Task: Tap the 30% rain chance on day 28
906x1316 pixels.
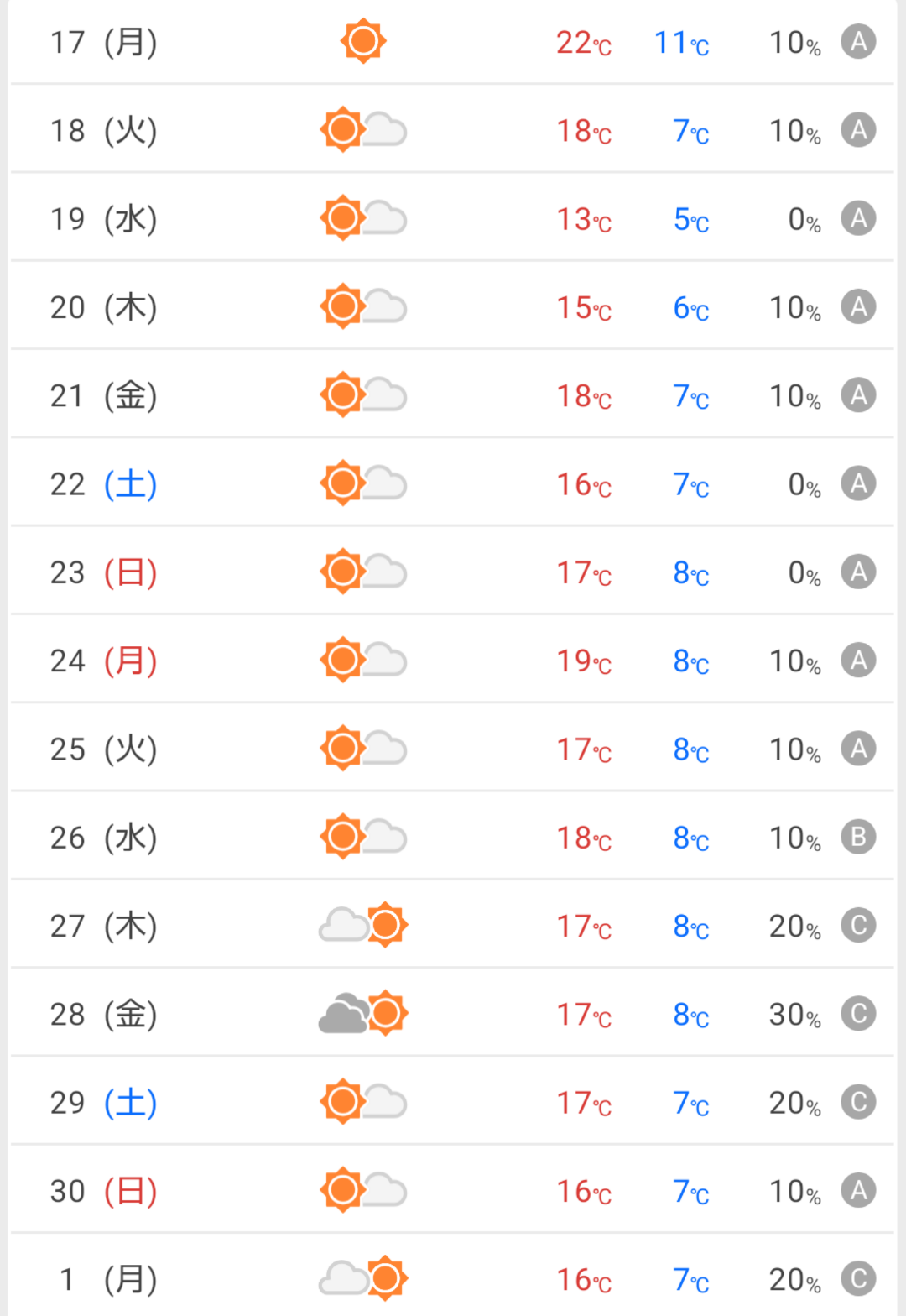Action: [794, 1015]
